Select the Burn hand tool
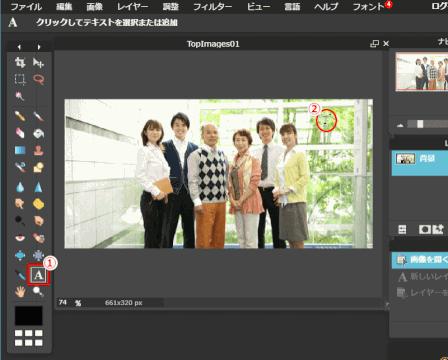The height and width of the screenshot is (360, 448). (38, 221)
